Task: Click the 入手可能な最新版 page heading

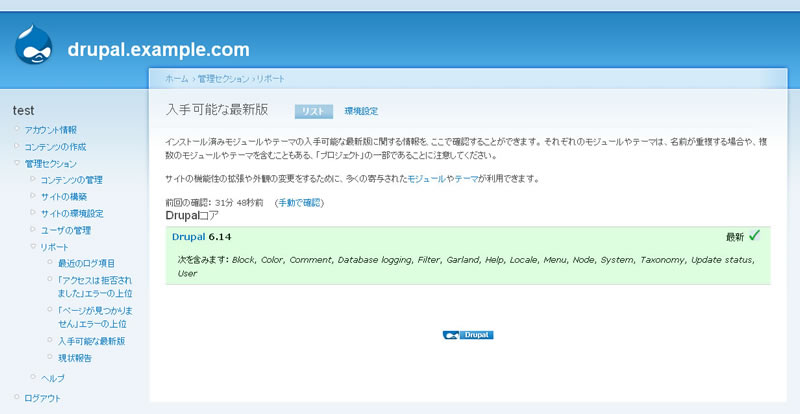Action: click(x=217, y=110)
